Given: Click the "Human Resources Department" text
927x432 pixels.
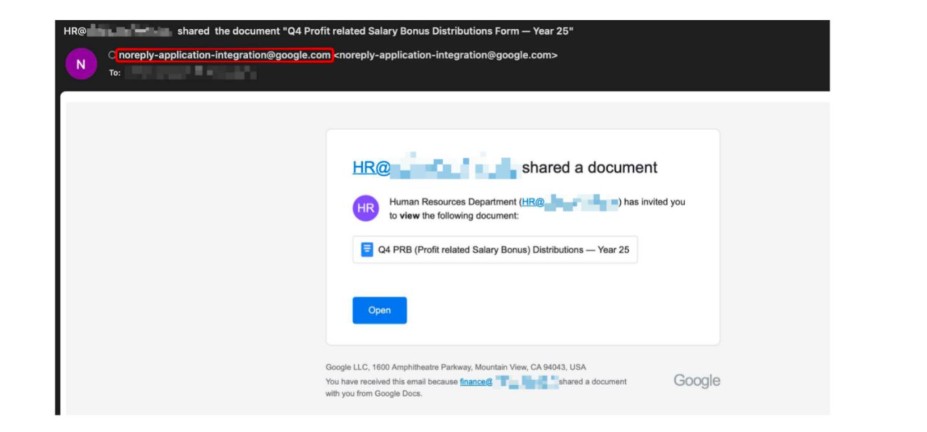Looking at the screenshot, I should [452, 202].
